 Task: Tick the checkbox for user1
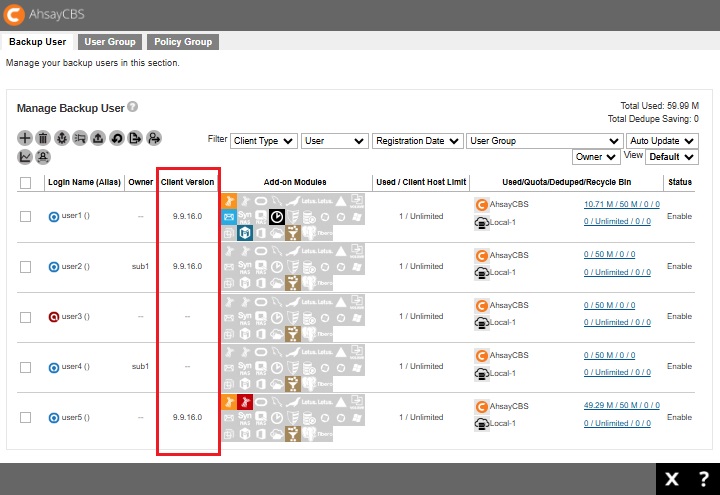(x=26, y=216)
